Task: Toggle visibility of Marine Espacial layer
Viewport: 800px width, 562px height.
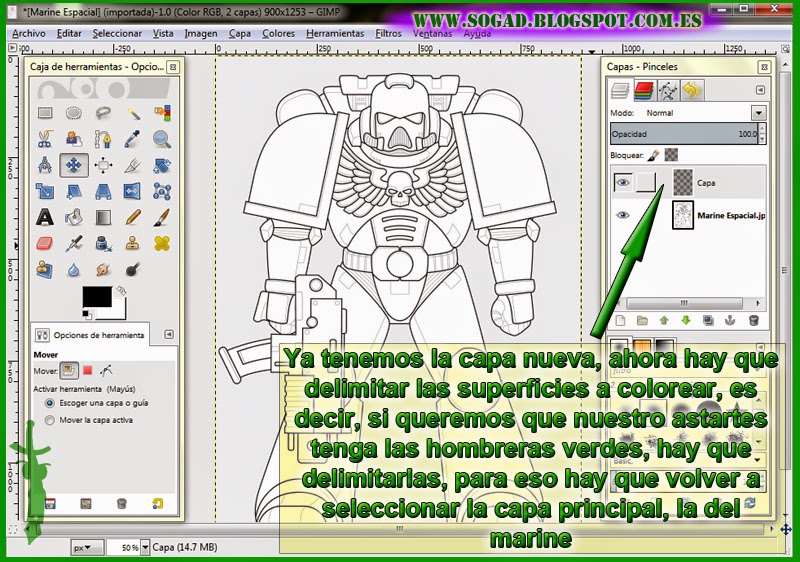Action: (x=622, y=215)
